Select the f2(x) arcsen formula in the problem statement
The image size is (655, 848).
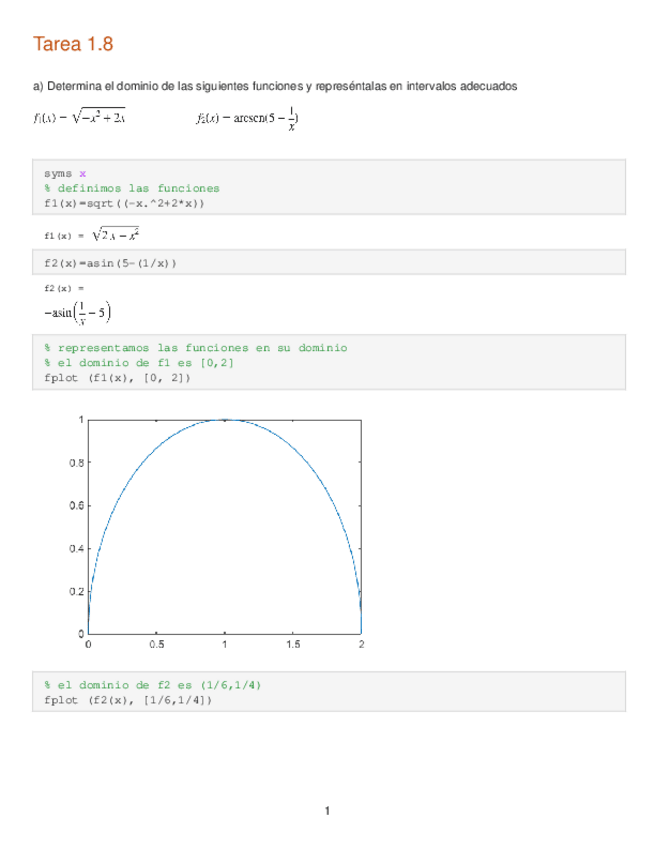pyautogui.click(x=246, y=118)
